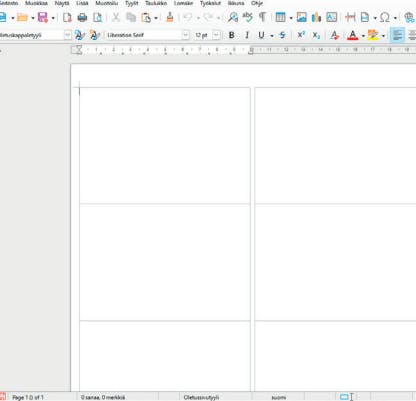Click the Insert chart icon
The height and width of the screenshot is (401, 416).
click(x=316, y=17)
